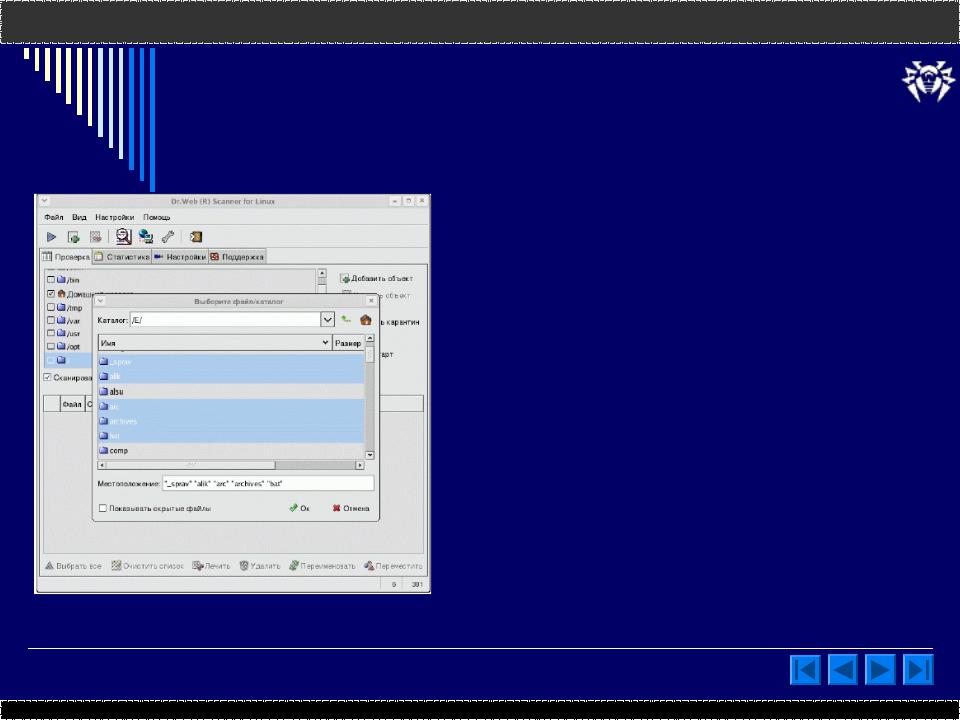Start scan with the blue play icon
The image size is (960, 720).
(51, 237)
